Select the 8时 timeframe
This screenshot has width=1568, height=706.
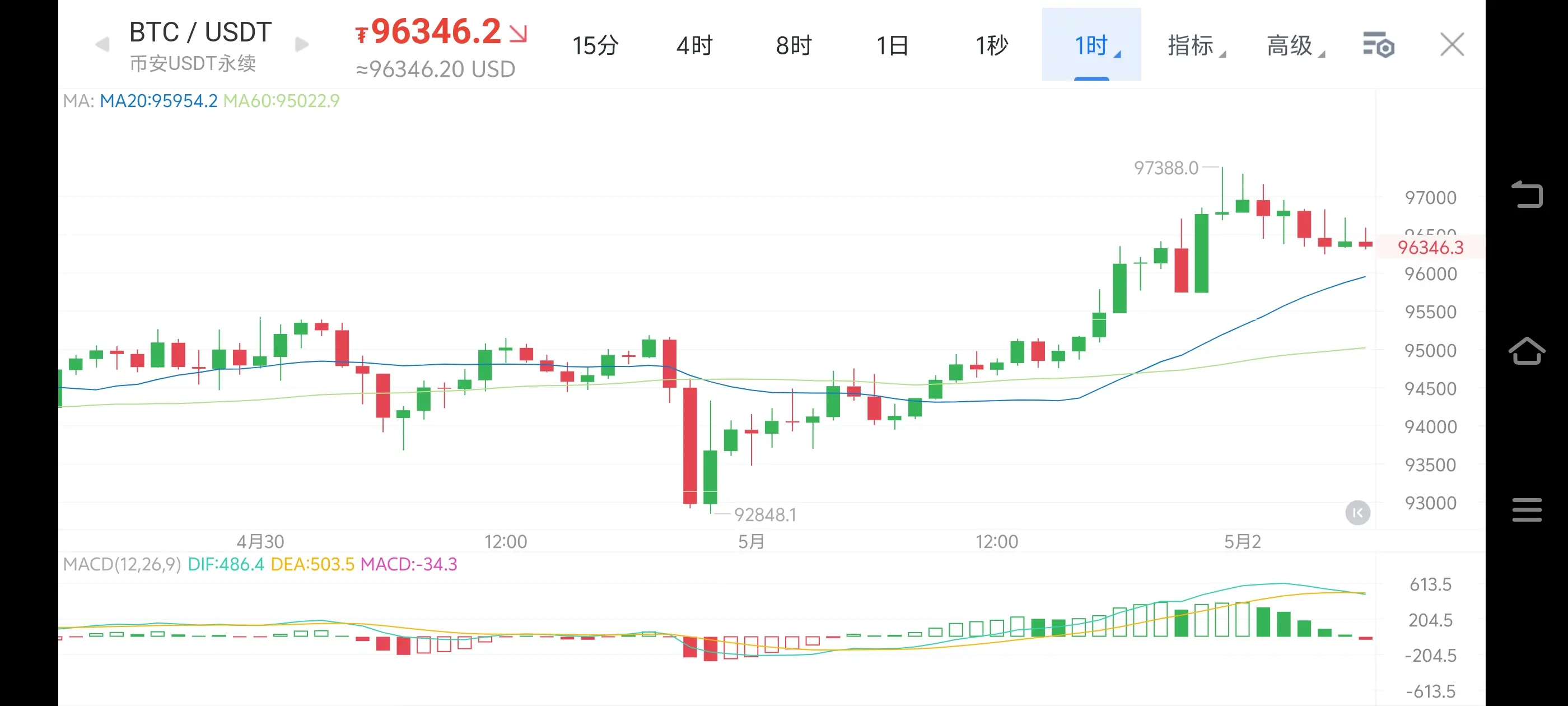(x=794, y=45)
